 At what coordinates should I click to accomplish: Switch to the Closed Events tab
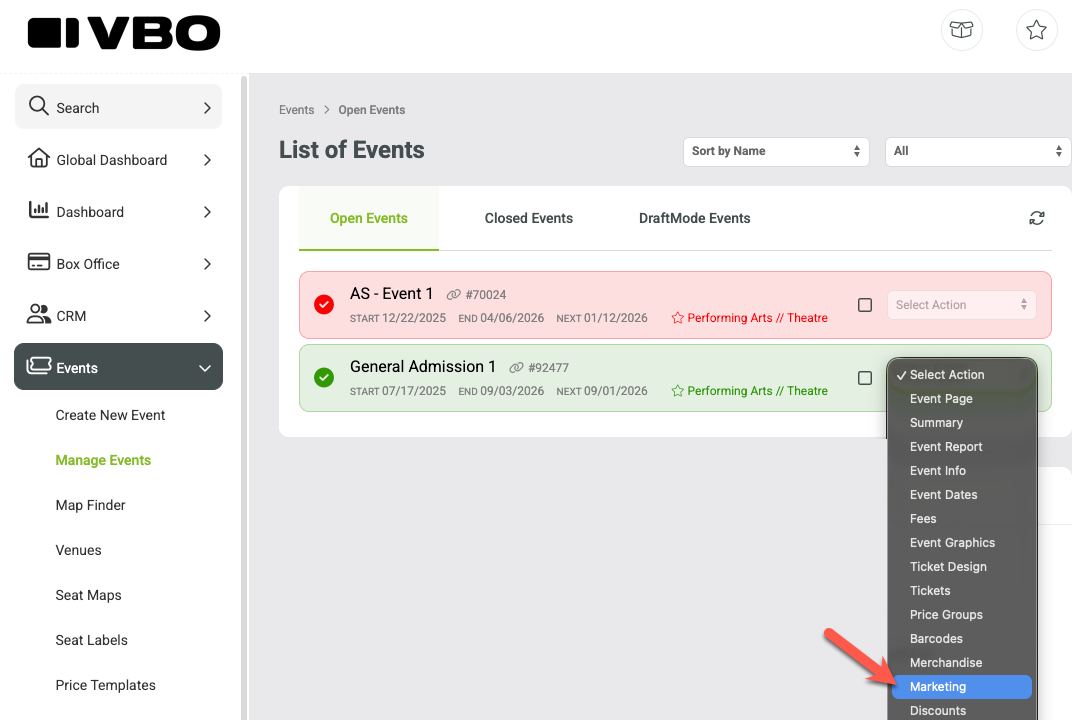coord(528,218)
